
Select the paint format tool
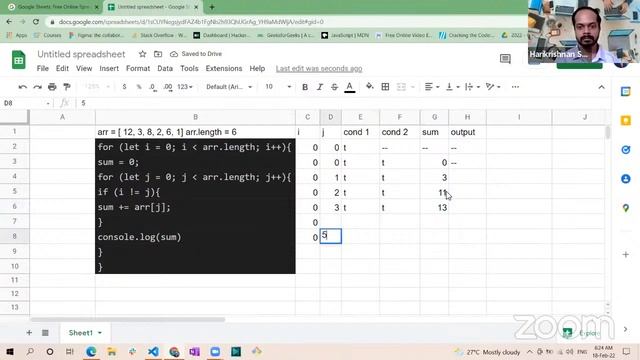click(67, 87)
